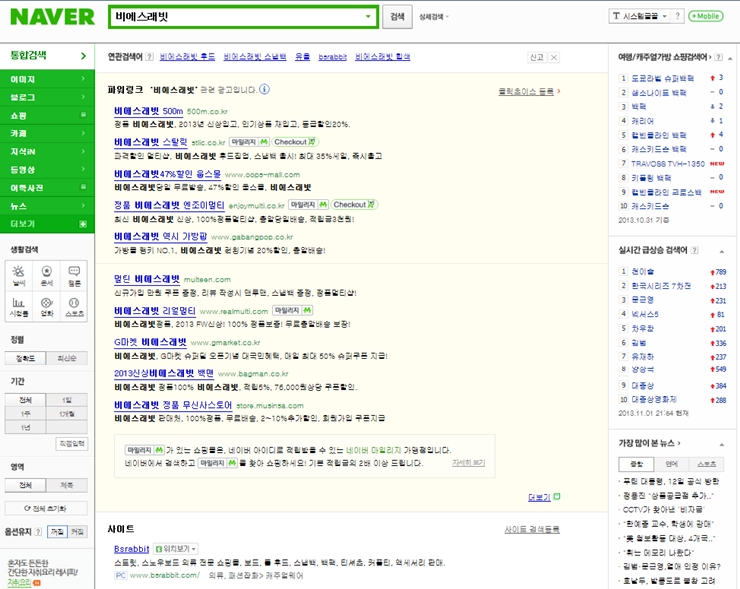Open the 블로그 search category
740x589 pixels.
[47, 97]
